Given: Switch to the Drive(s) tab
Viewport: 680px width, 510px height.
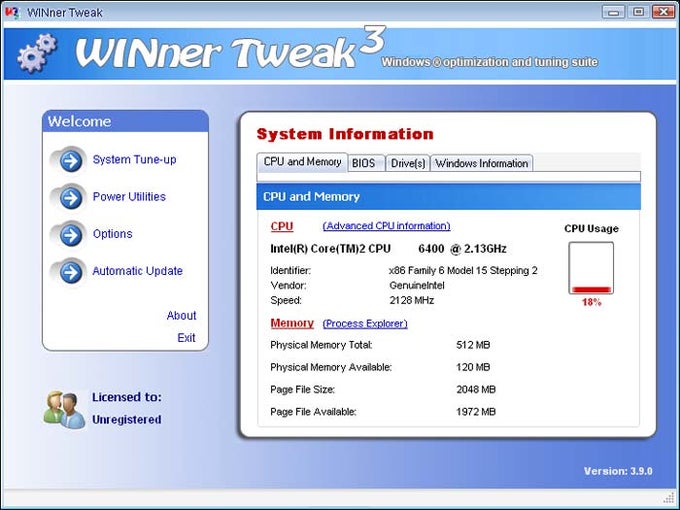Looking at the screenshot, I should click(x=408, y=163).
